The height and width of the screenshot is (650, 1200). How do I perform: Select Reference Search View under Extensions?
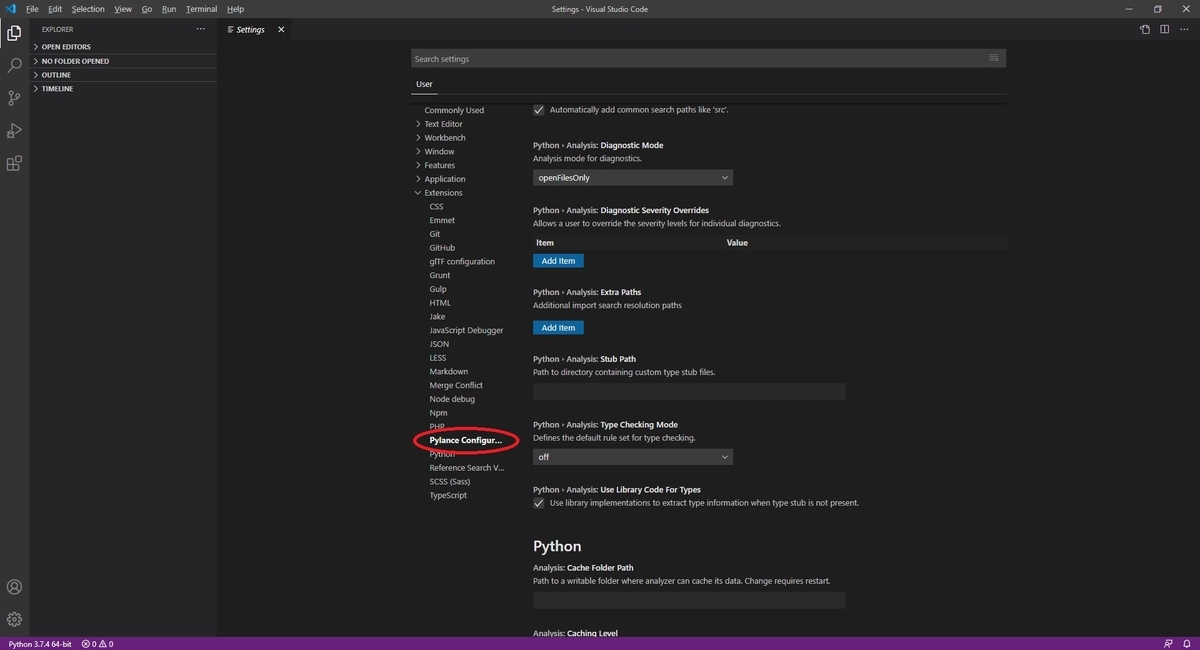click(x=467, y=468)
